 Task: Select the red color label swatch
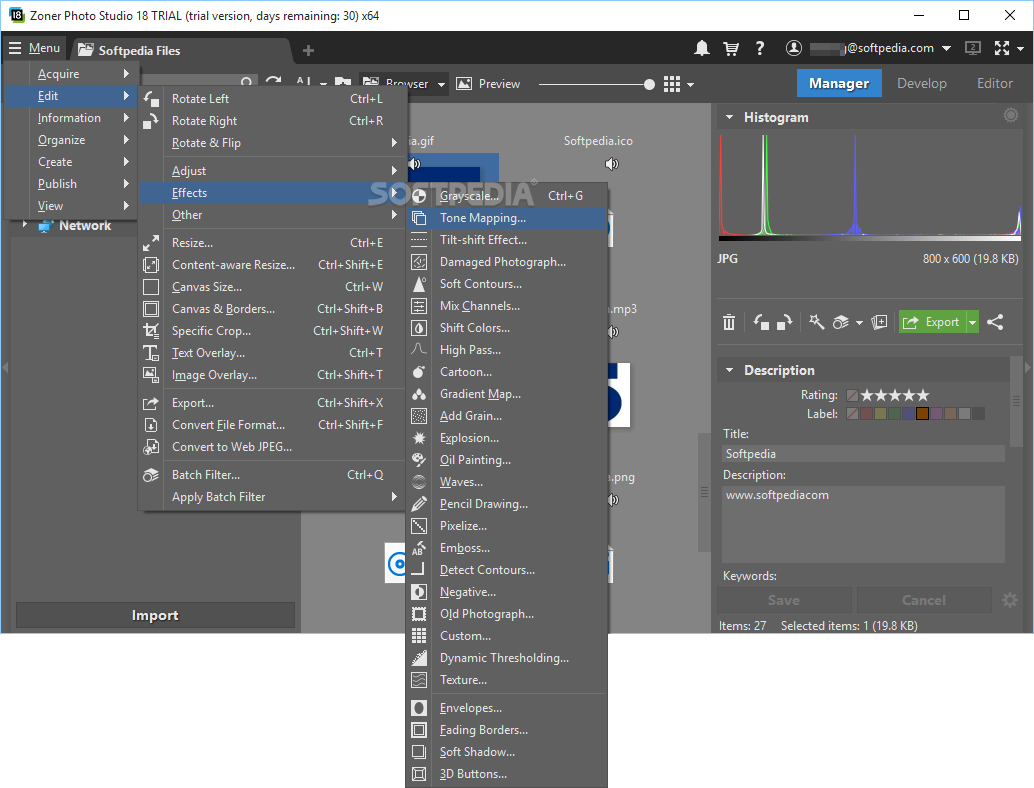click(x=867, y=413)
